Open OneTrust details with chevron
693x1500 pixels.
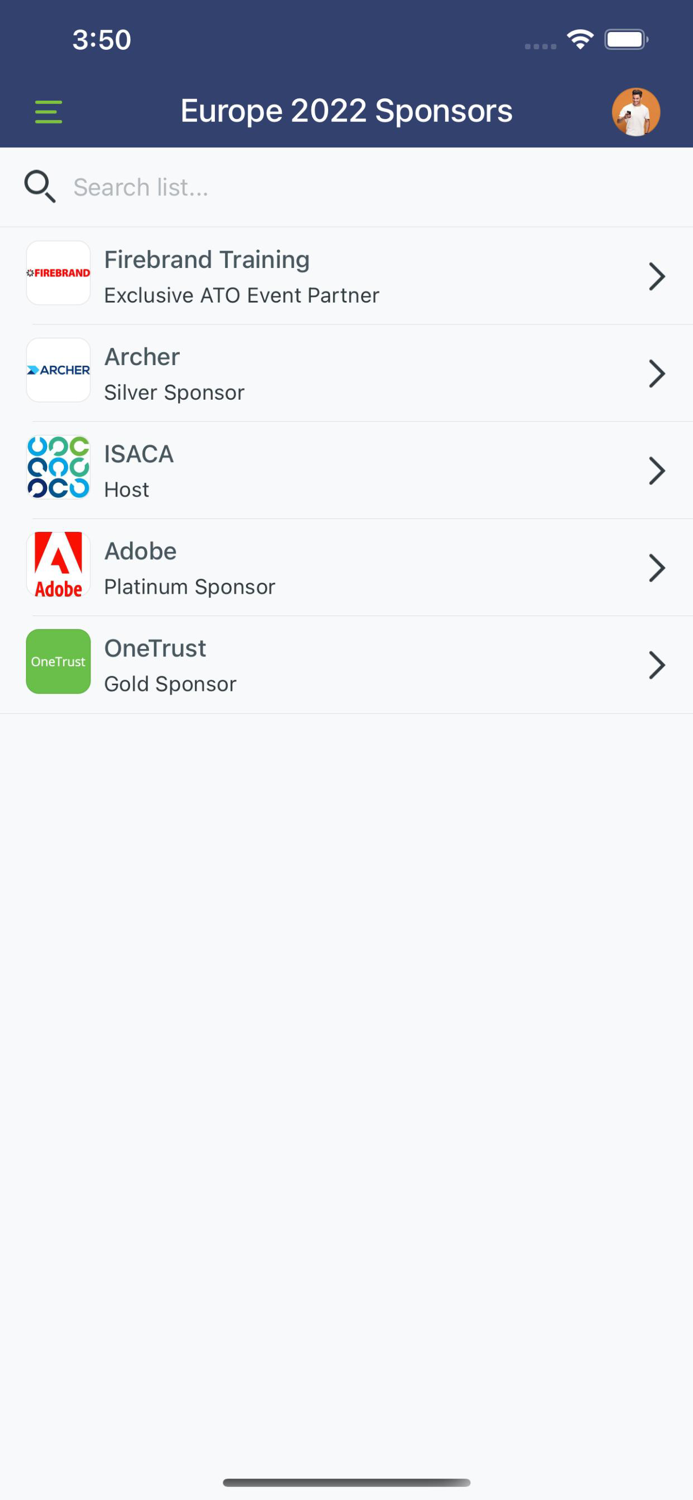click(x=657, y=664)
